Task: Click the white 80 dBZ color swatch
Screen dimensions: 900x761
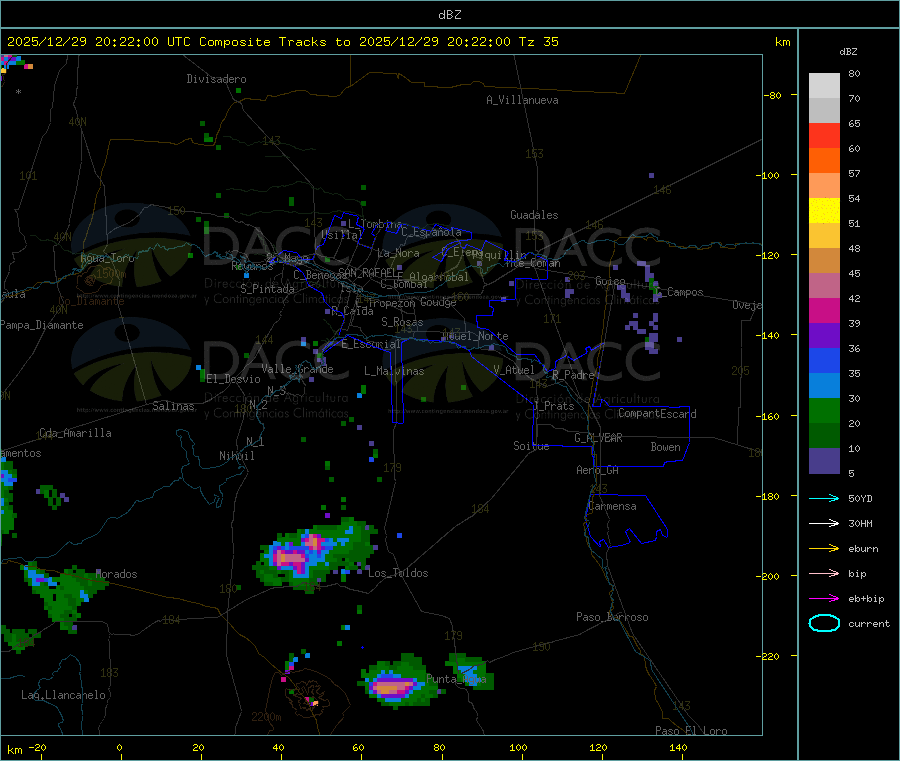Action: [824, 86]
